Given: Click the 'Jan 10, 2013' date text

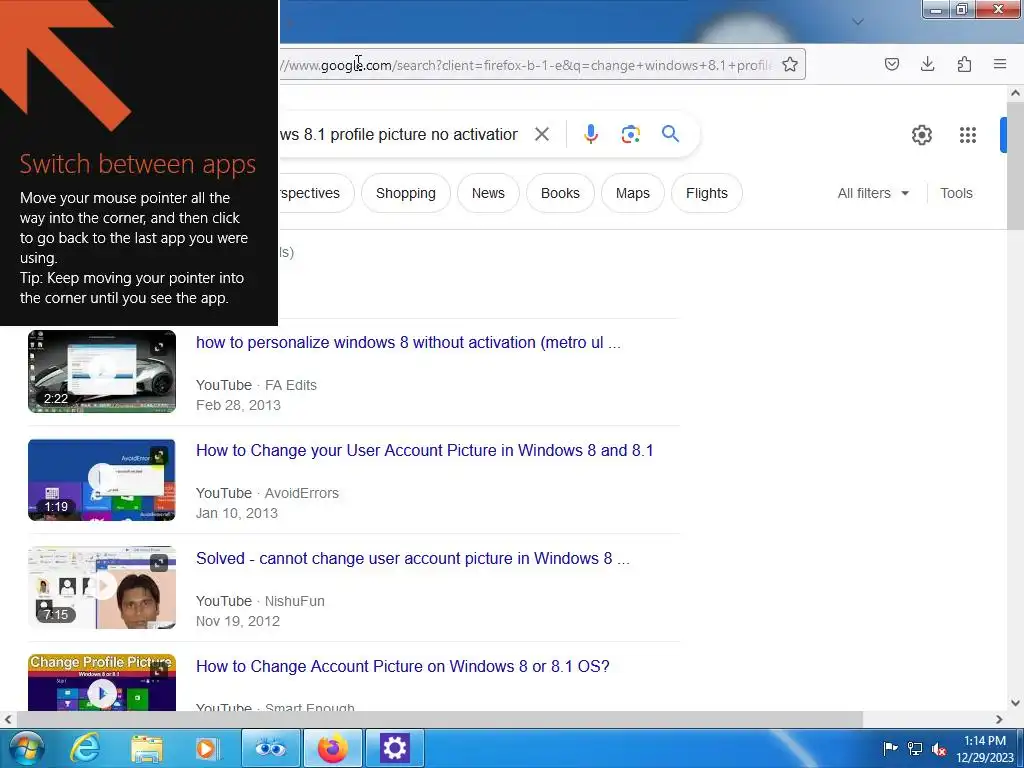Looking at the screenshot, I should coord(237,513).
